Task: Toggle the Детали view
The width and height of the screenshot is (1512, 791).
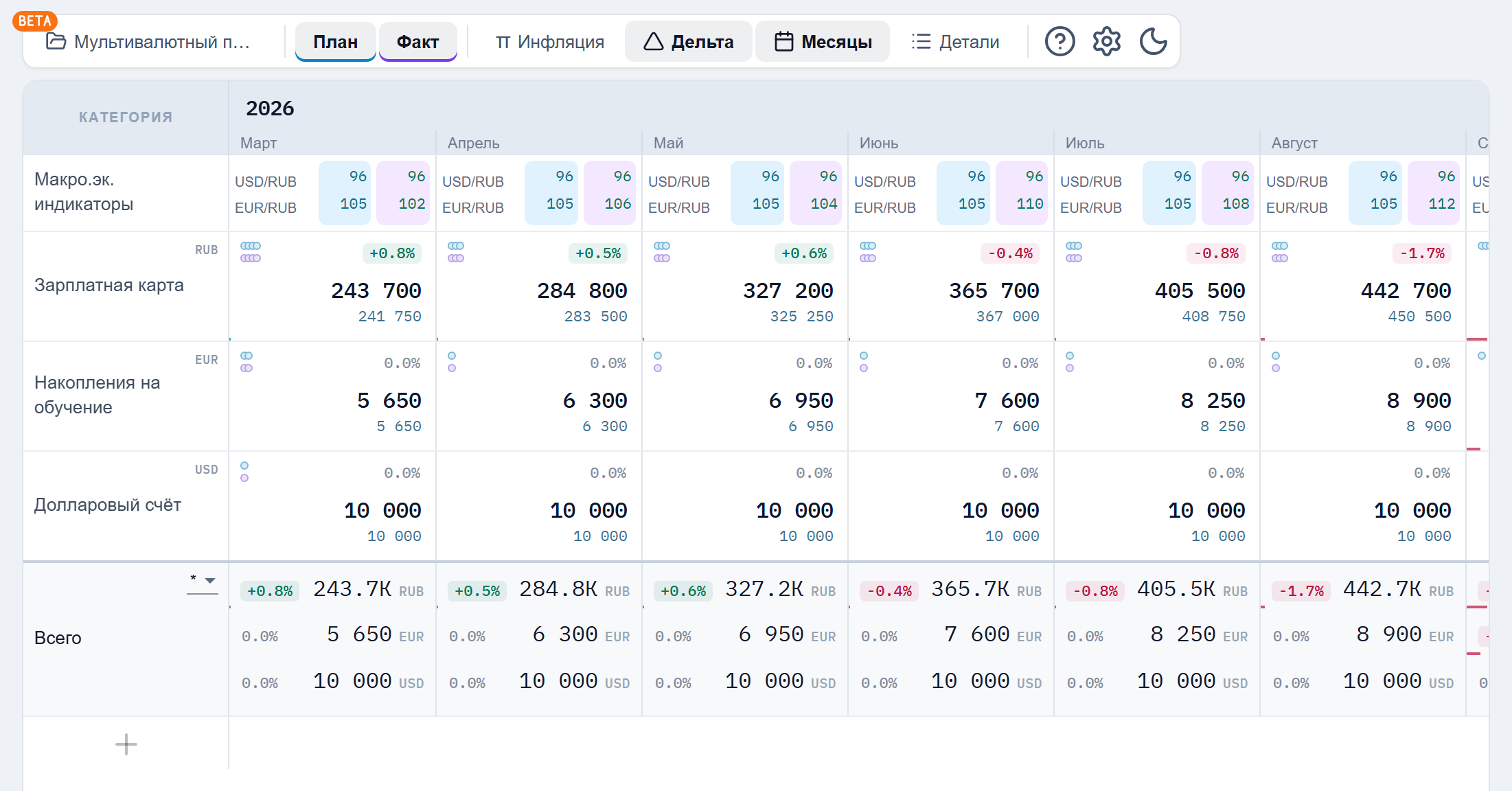Action: 955,42
